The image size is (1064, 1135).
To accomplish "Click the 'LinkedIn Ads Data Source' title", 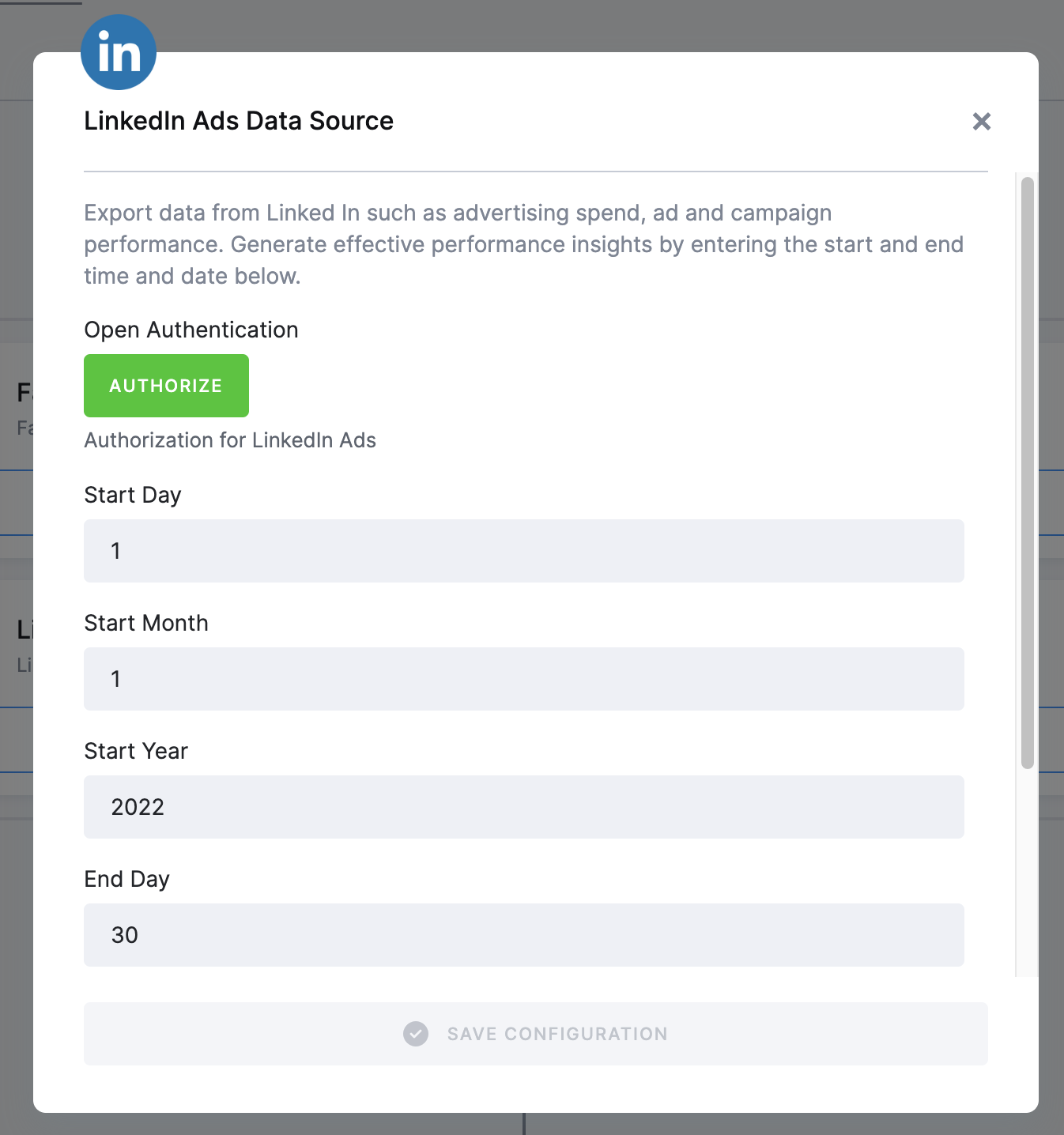I will [239, 121].
